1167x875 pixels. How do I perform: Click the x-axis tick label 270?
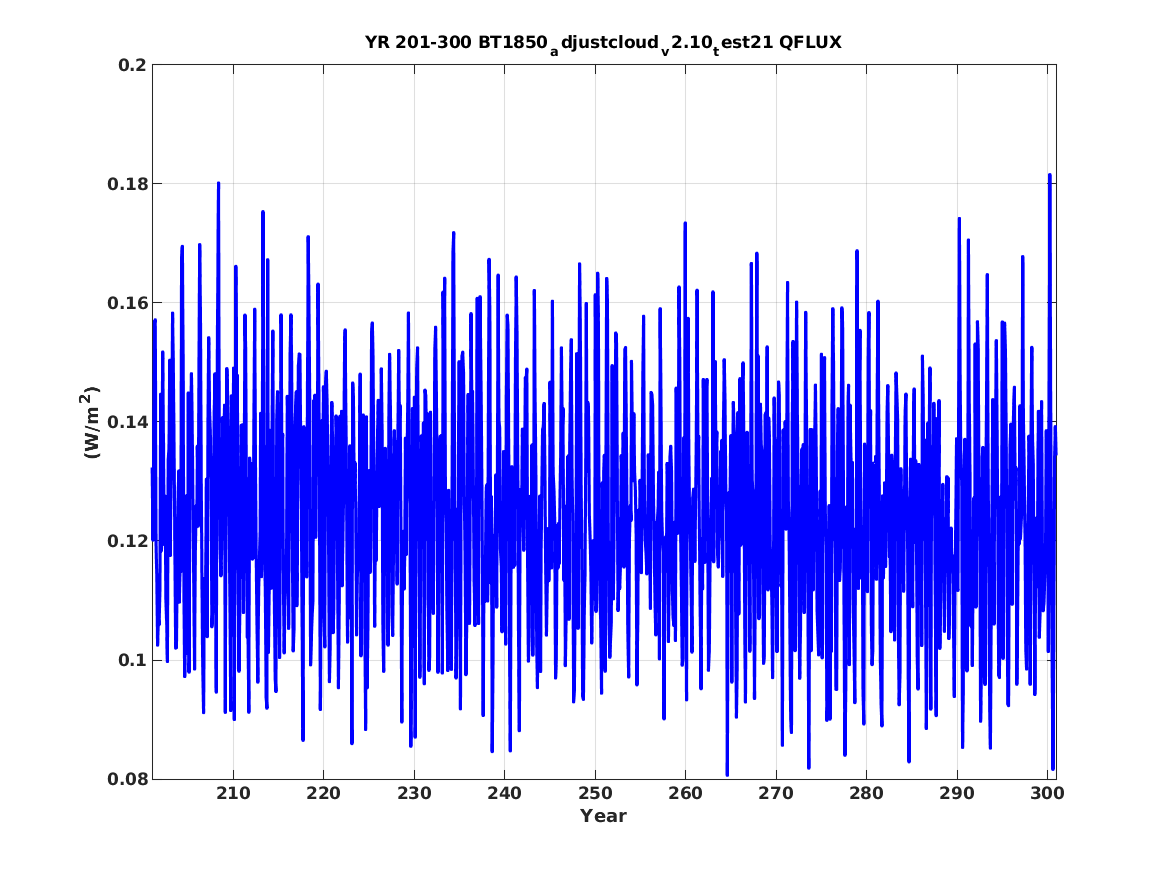(776, 793)
